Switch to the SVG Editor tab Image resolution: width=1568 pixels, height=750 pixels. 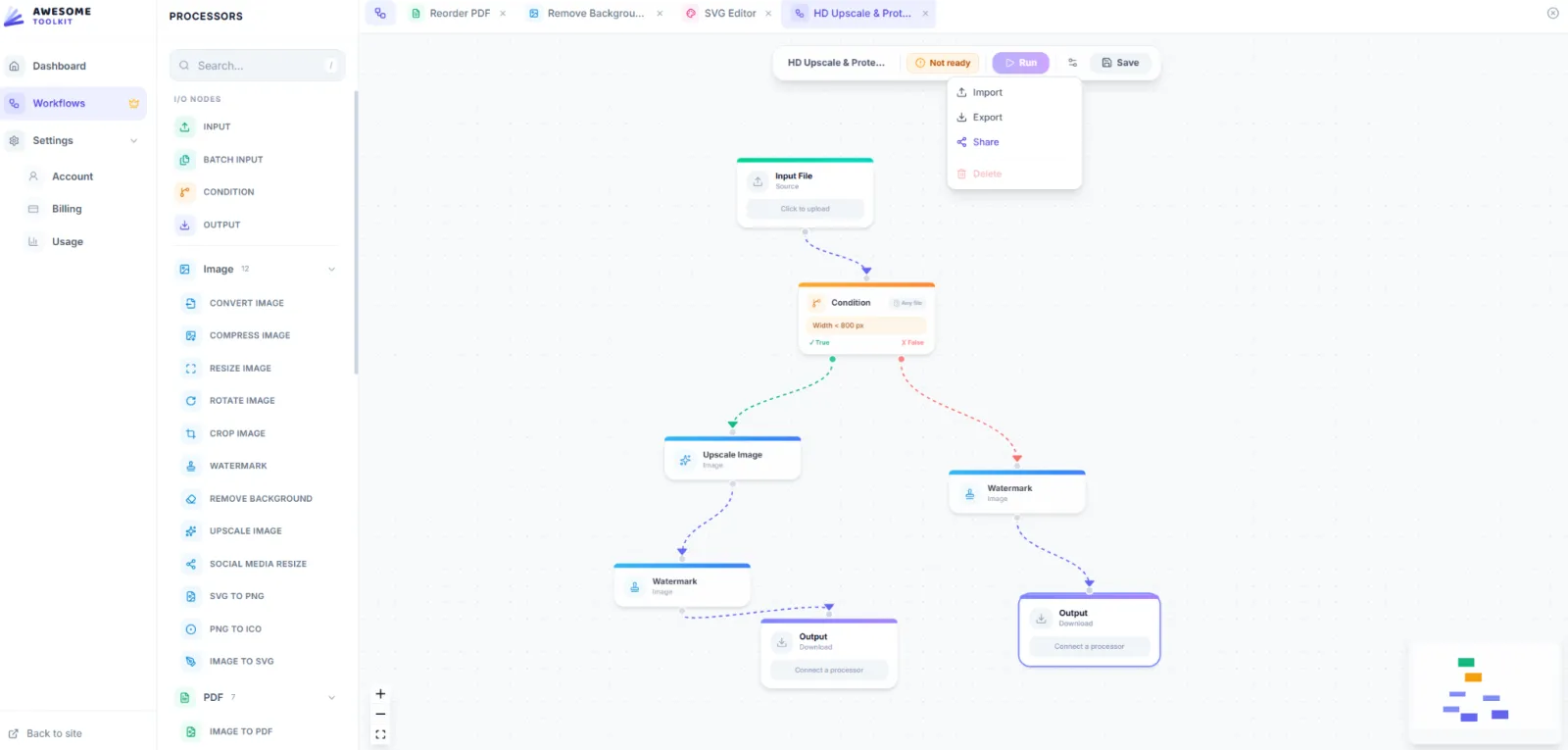(x=729, y=14)
